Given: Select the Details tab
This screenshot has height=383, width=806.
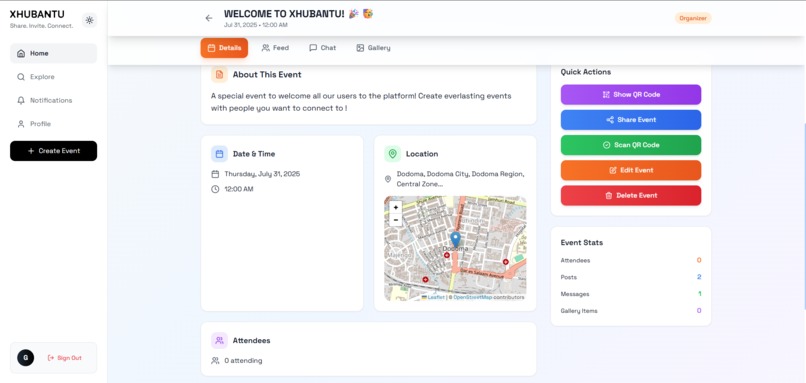Looking at the screenshot, I should pos(224,48).
